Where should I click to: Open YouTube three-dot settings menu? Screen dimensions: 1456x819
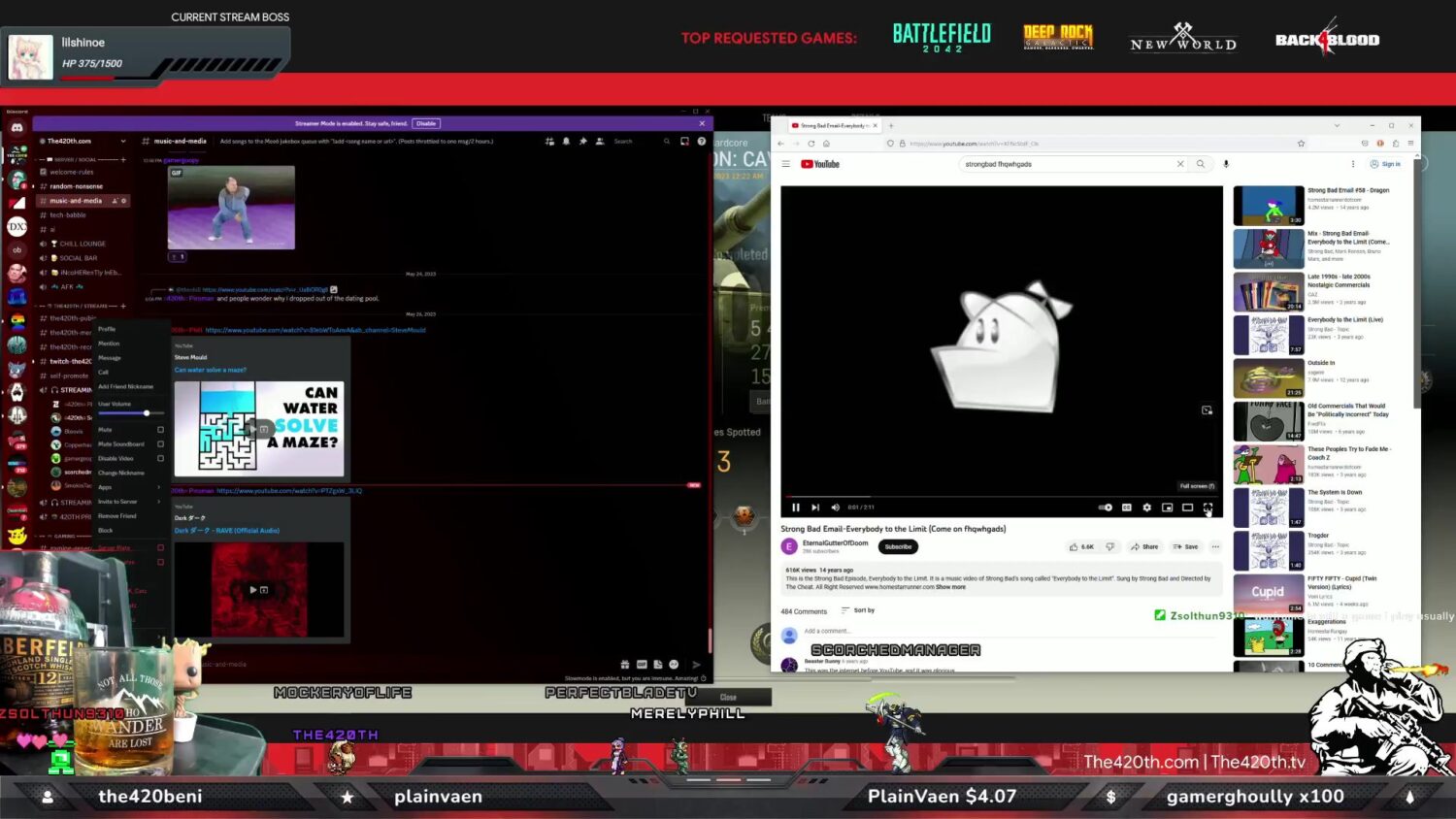click(1353, 164)
